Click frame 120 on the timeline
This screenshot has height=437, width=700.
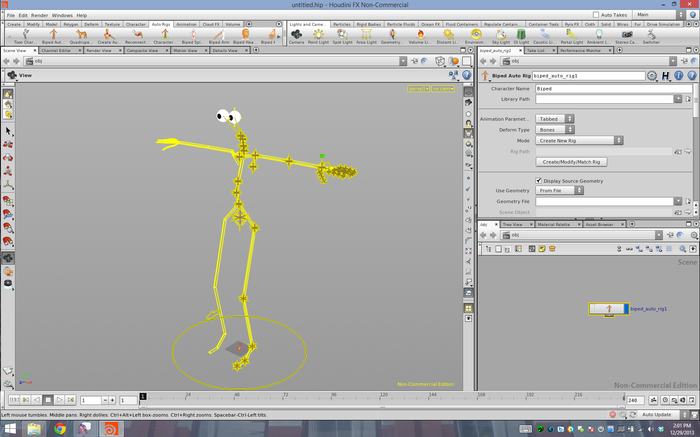click(383, 398)
